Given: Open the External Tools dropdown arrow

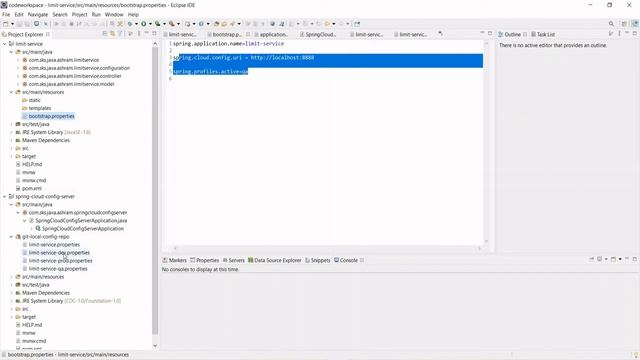Looking at the screenshot, I should [178, 24].
